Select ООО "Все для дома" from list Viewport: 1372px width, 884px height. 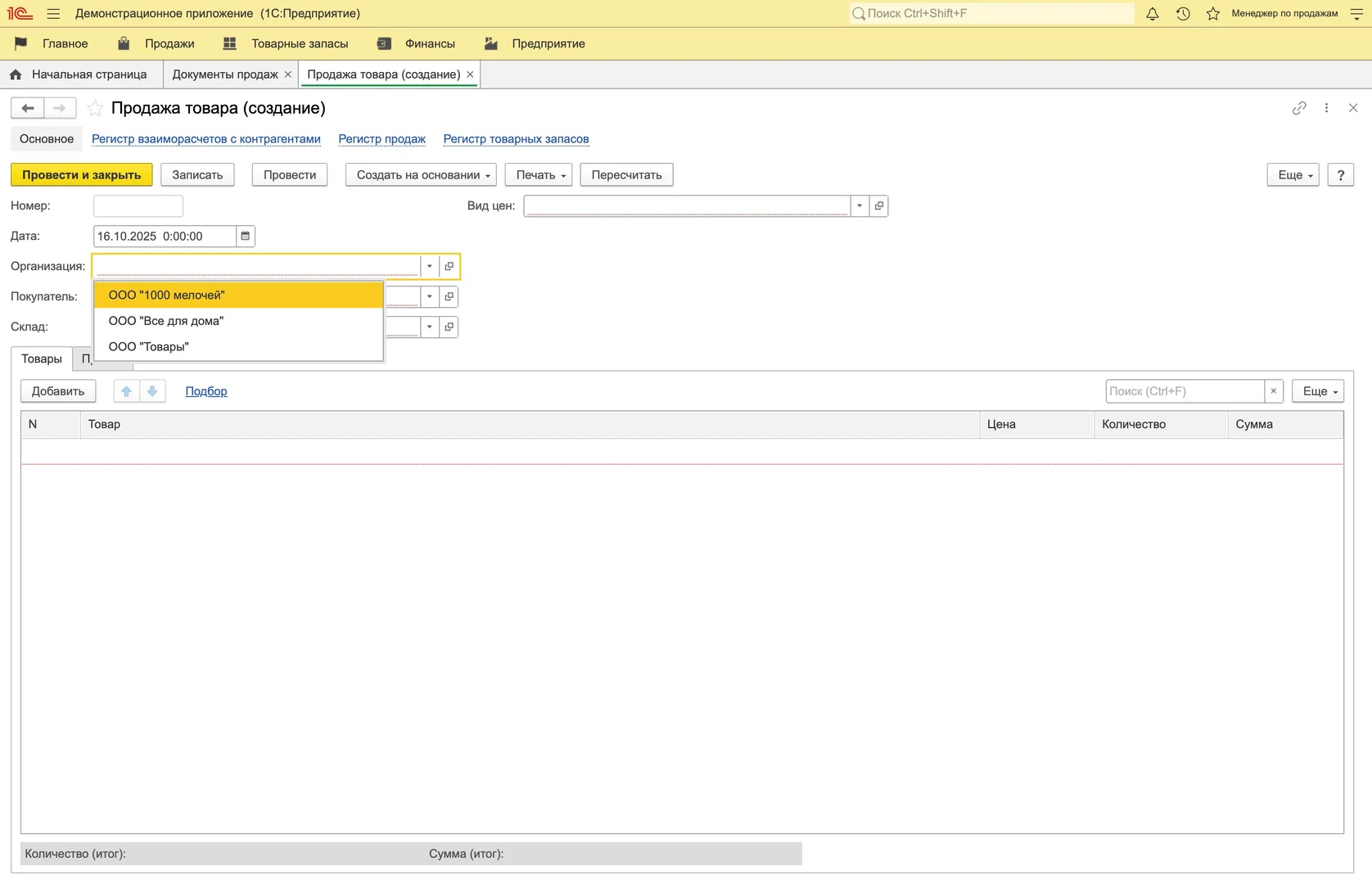166,321
